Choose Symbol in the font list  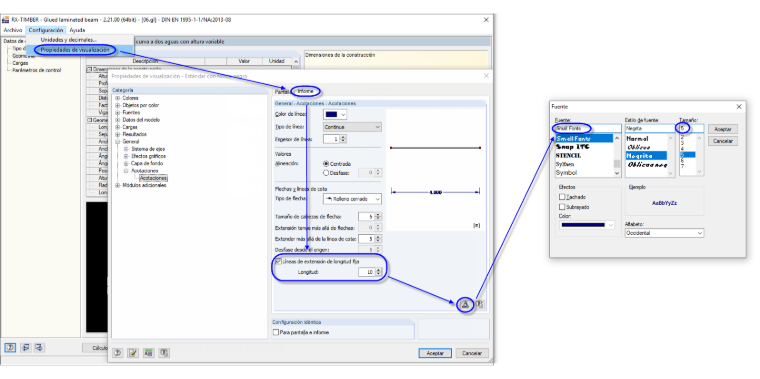pos(567,173)
